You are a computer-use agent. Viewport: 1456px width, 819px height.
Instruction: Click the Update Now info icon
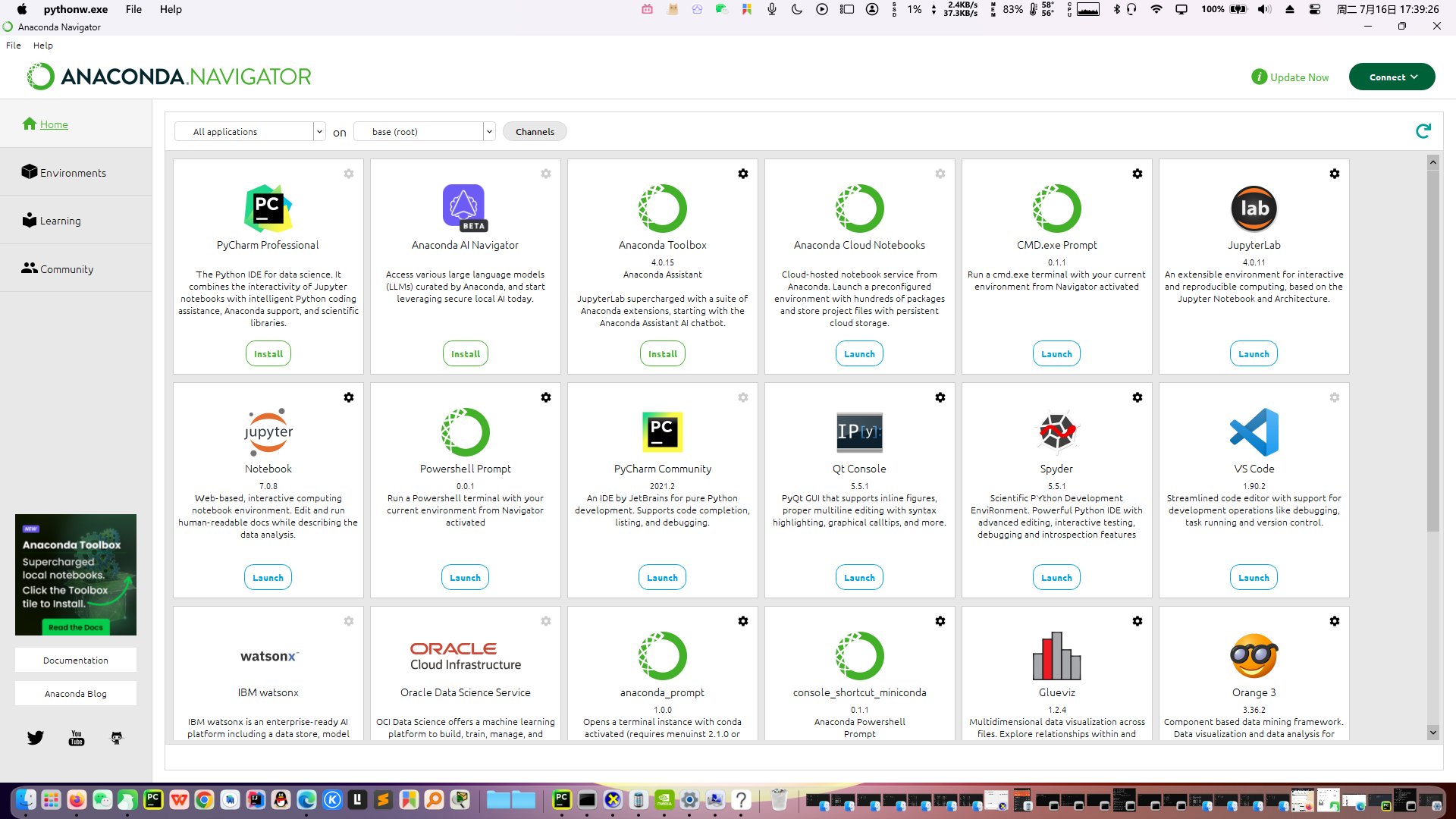(1259, 77)
